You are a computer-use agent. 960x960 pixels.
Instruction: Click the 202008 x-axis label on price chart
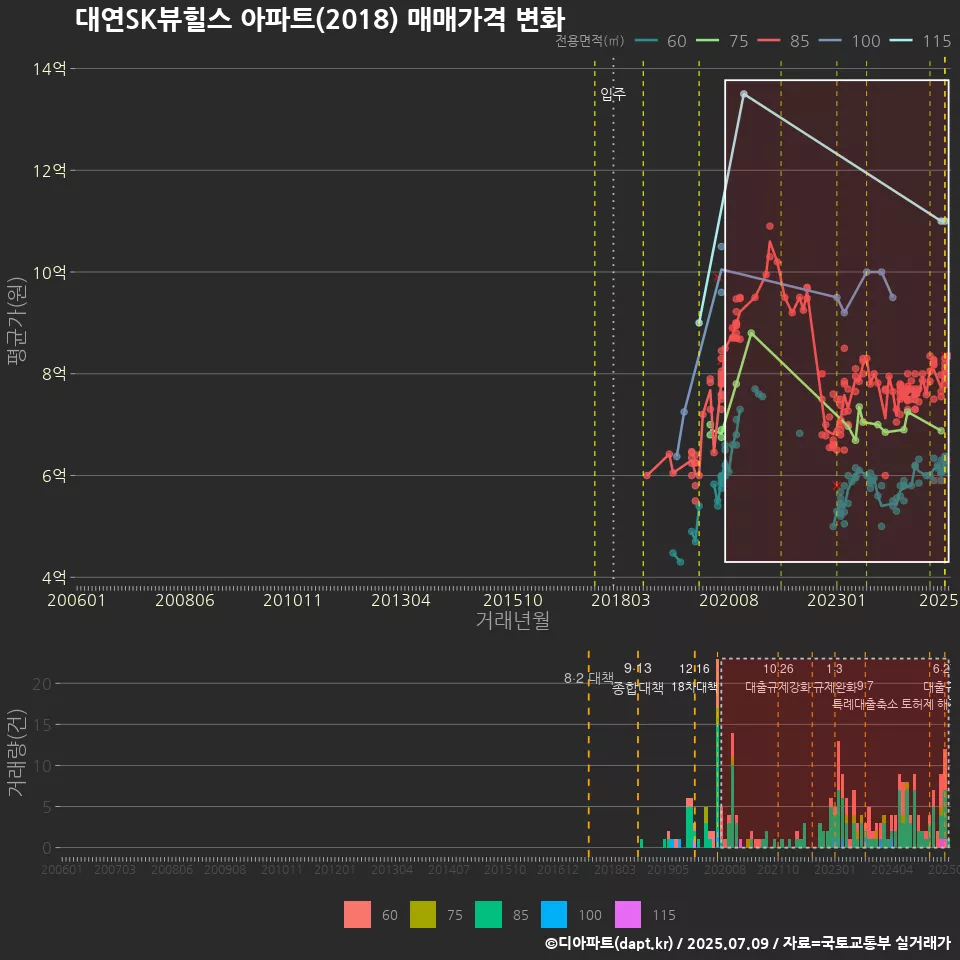(729, 600)
